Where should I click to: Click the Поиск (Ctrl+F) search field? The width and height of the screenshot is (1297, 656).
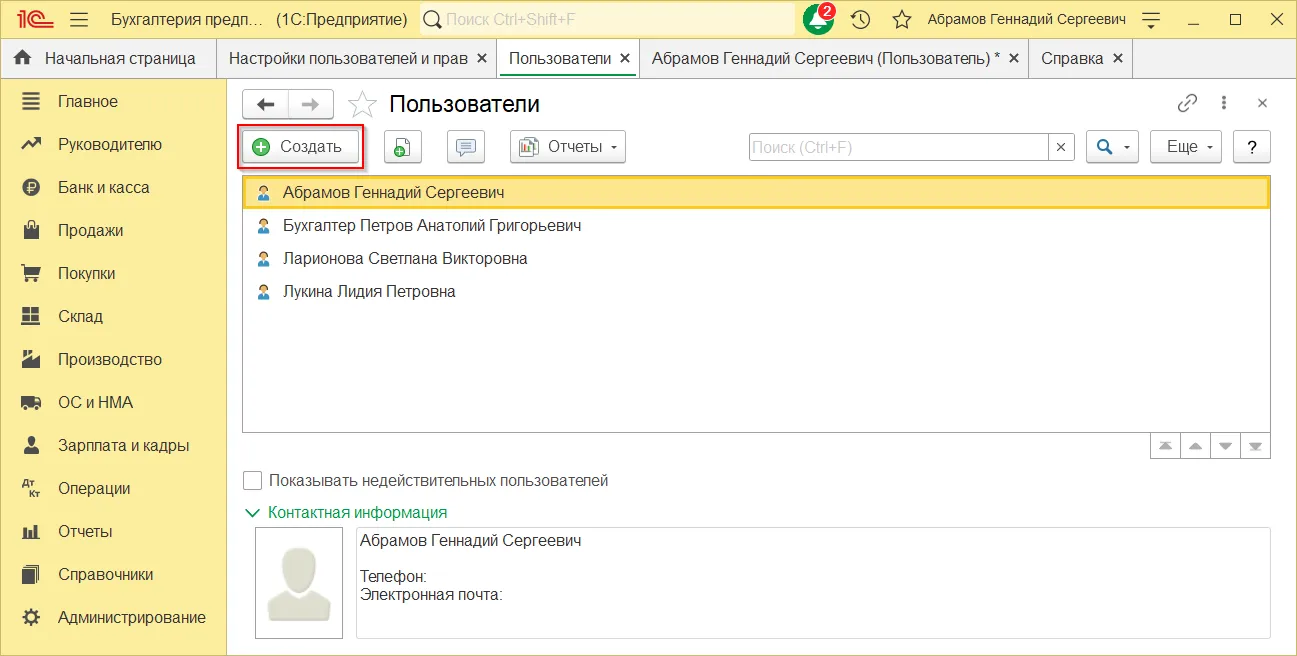coord(898,147)
